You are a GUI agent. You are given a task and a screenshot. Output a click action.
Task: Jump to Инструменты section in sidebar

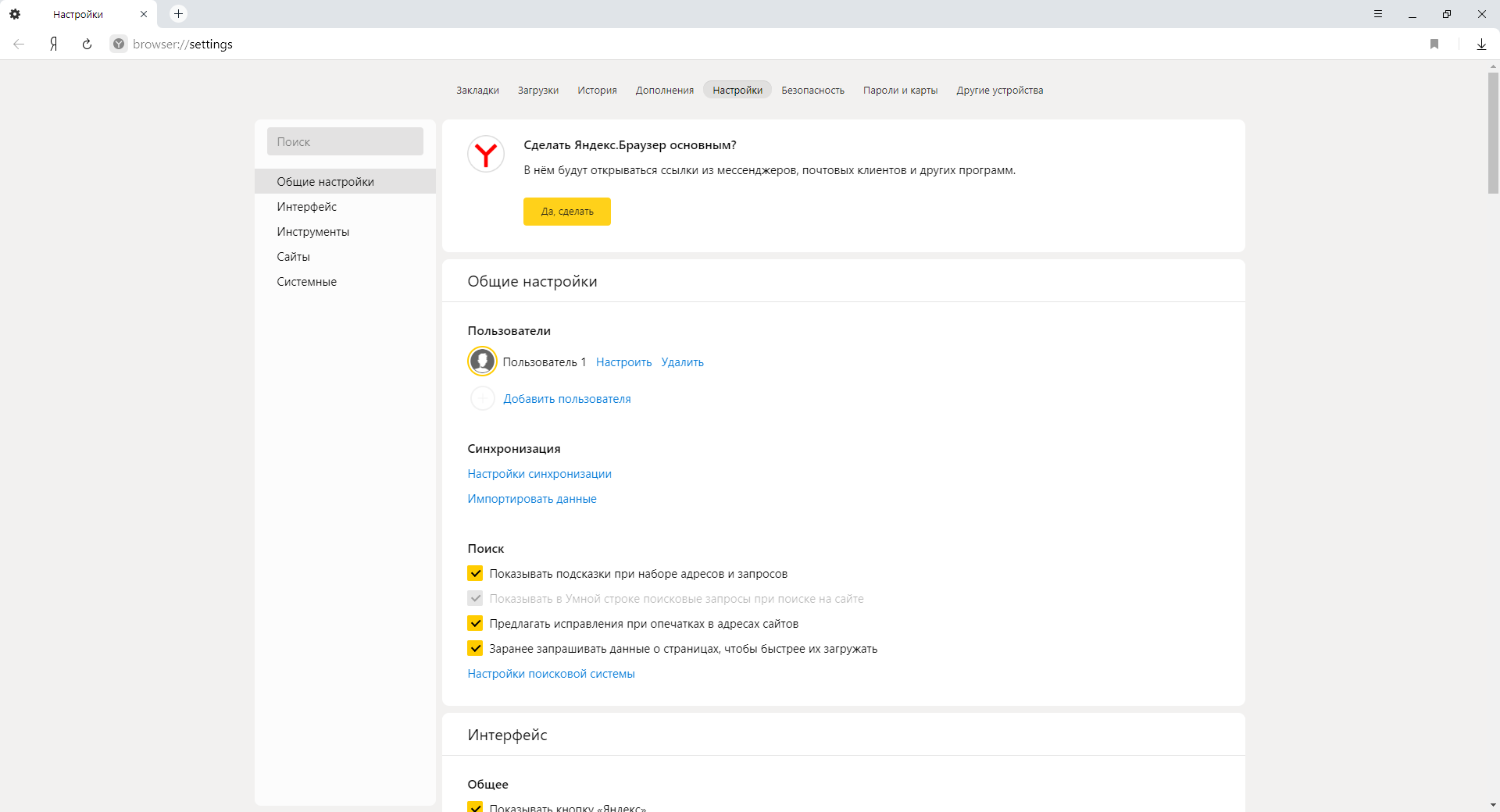(345, 232)
